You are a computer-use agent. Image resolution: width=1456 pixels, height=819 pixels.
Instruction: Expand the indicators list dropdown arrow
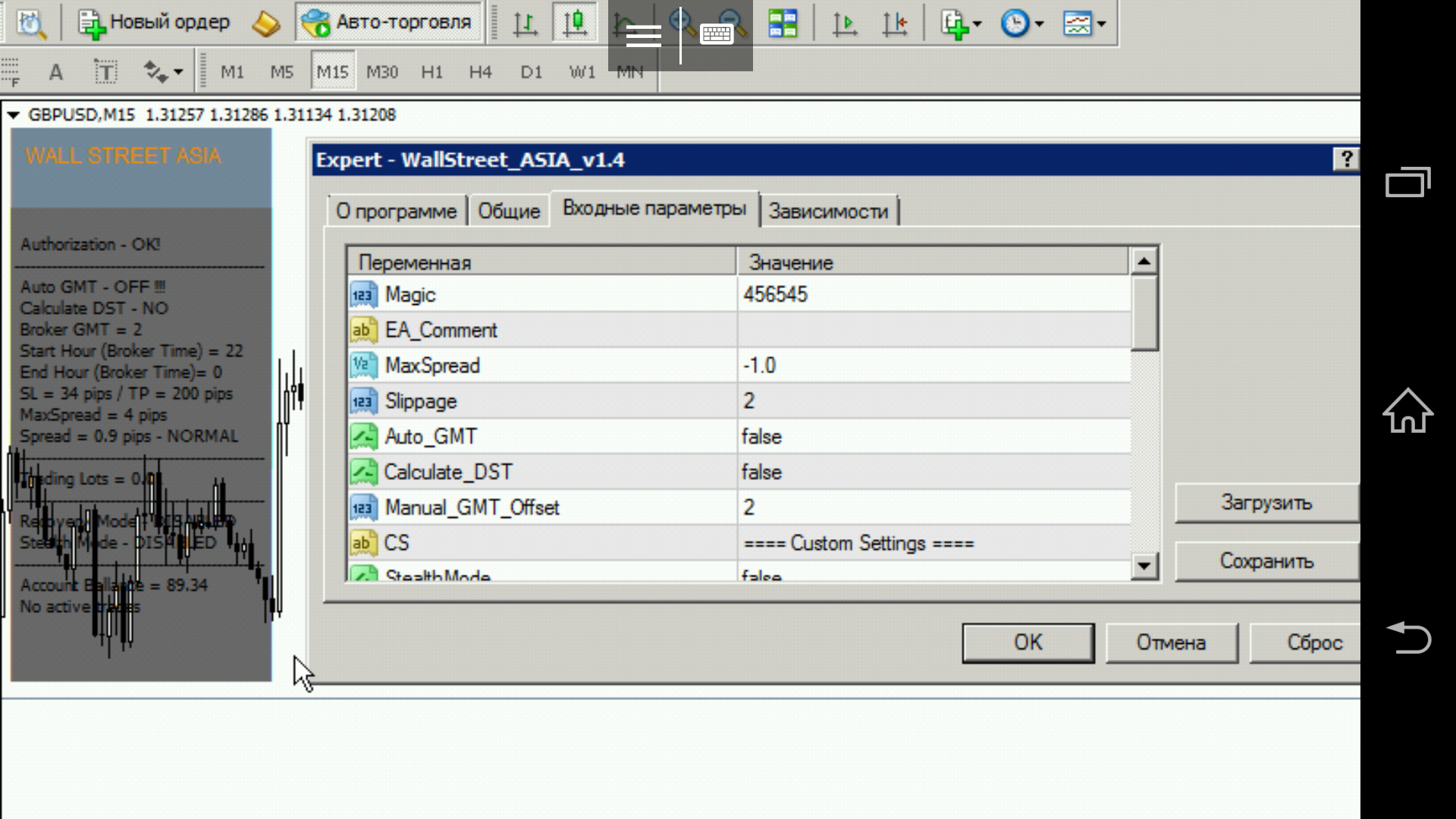(977, 24)
